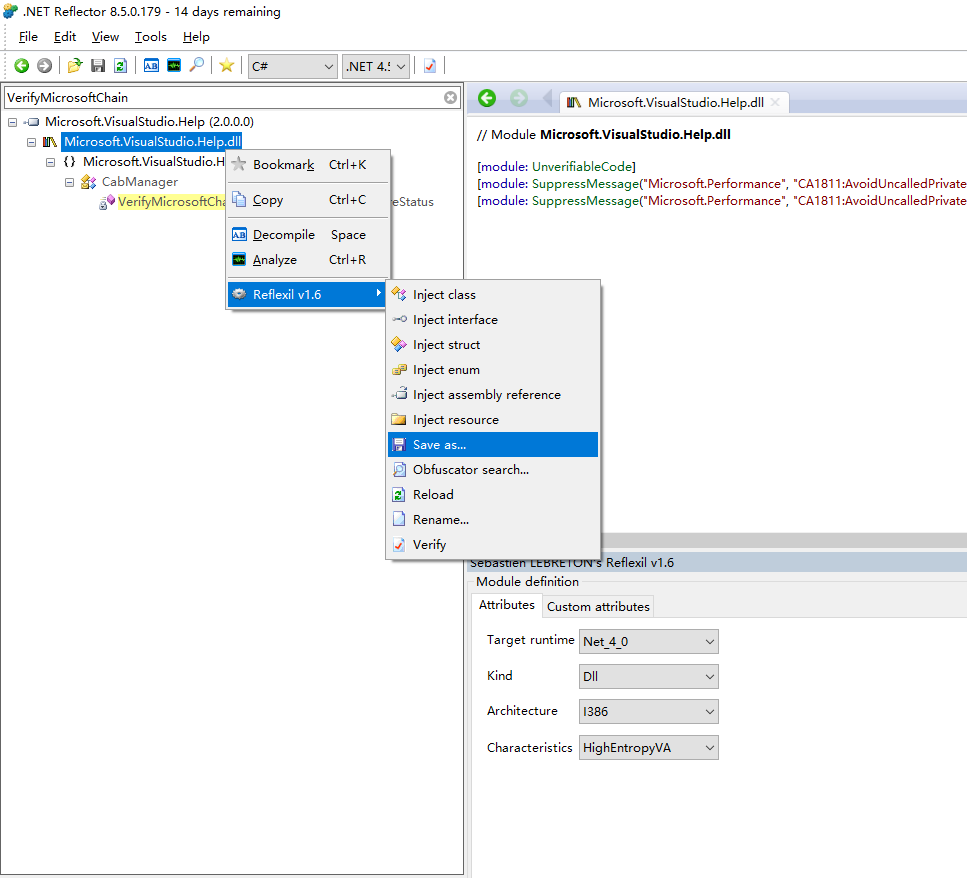Screen dimensions: 967x878
Task: Navigate back using the code pane's green arrow
Action: [487, 99]
